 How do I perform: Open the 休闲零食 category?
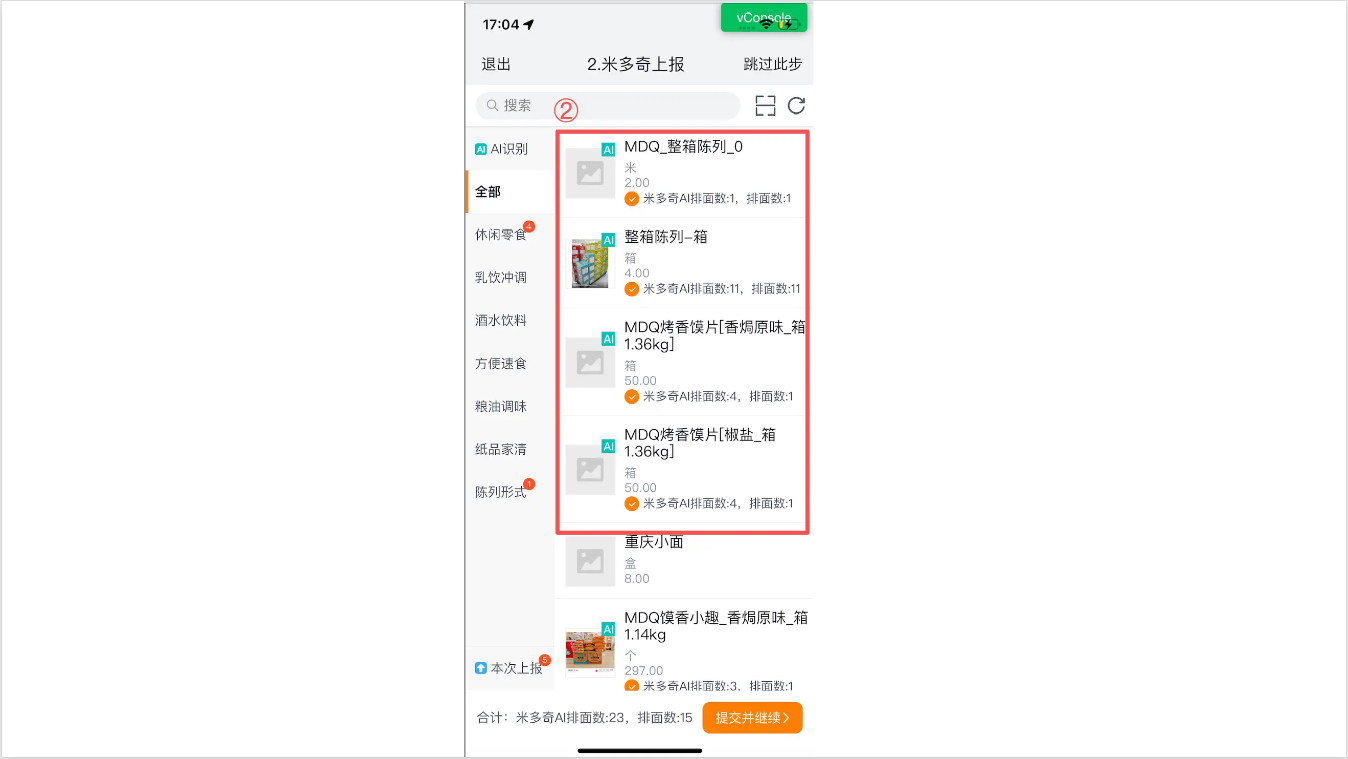[509, 235]
